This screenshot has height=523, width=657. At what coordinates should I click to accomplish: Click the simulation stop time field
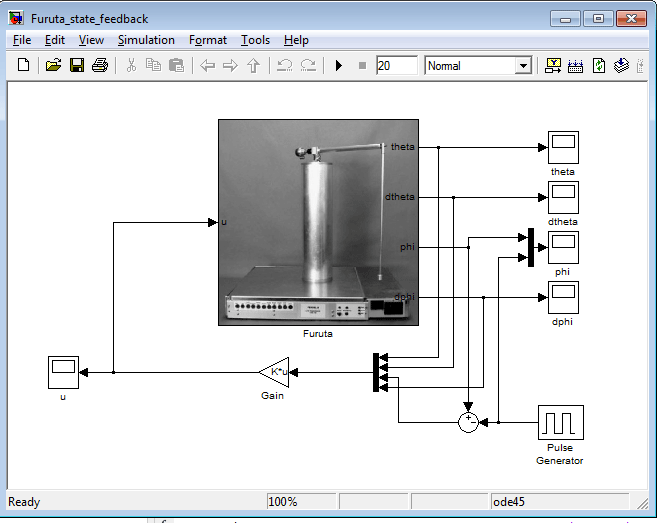pos(397,66)
